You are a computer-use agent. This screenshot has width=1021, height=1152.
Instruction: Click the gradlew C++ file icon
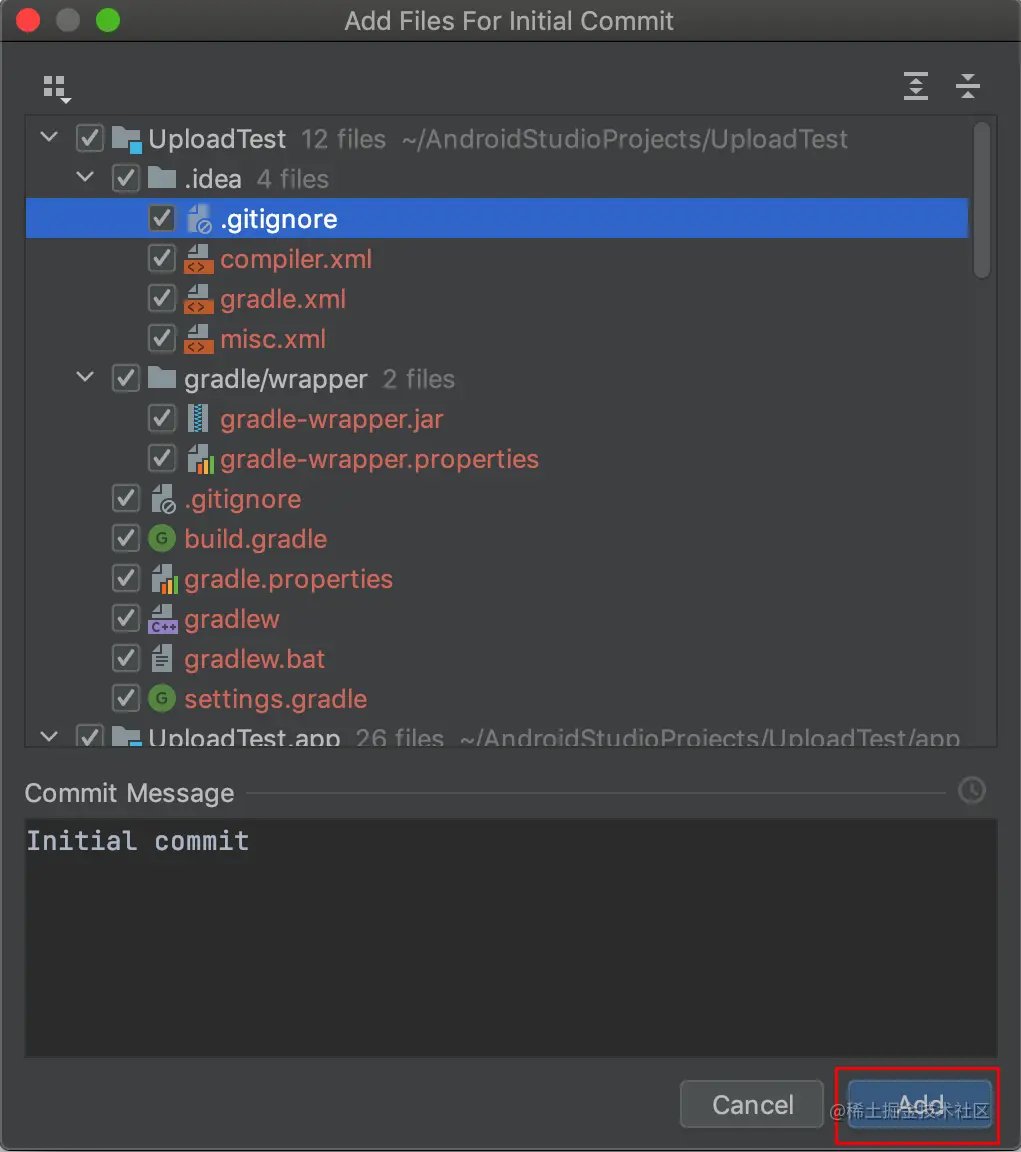pyautogui.click(x=162, y=620)
